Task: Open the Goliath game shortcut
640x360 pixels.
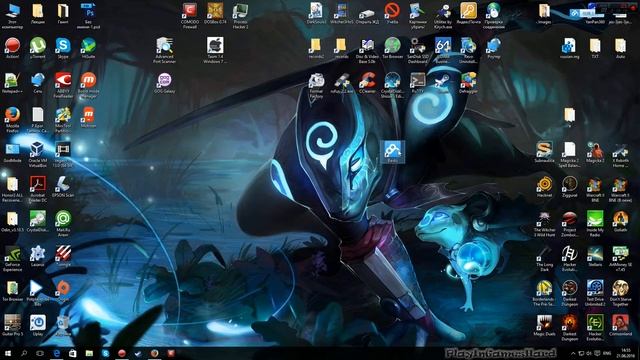Action: click(x=620, y=221)
